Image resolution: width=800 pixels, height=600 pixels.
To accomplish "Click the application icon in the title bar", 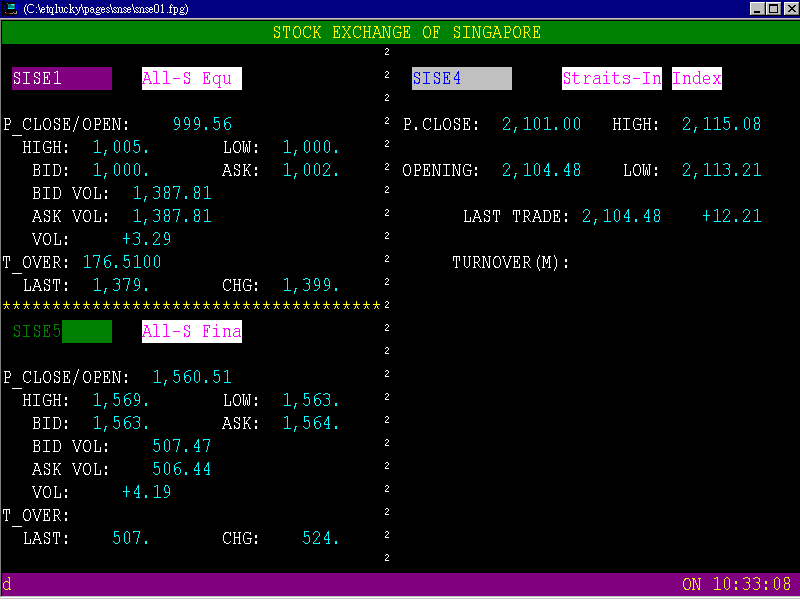I will [11, 8].
